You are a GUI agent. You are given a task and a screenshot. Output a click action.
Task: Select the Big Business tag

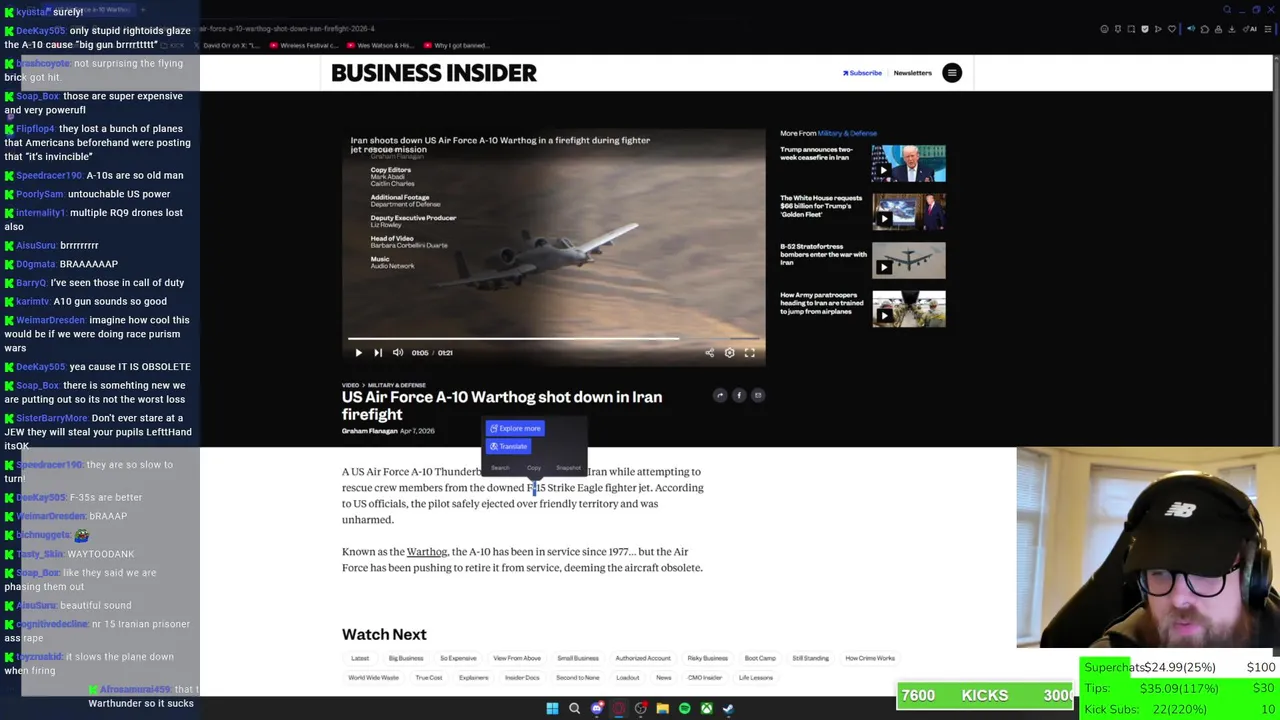[406, 658]
